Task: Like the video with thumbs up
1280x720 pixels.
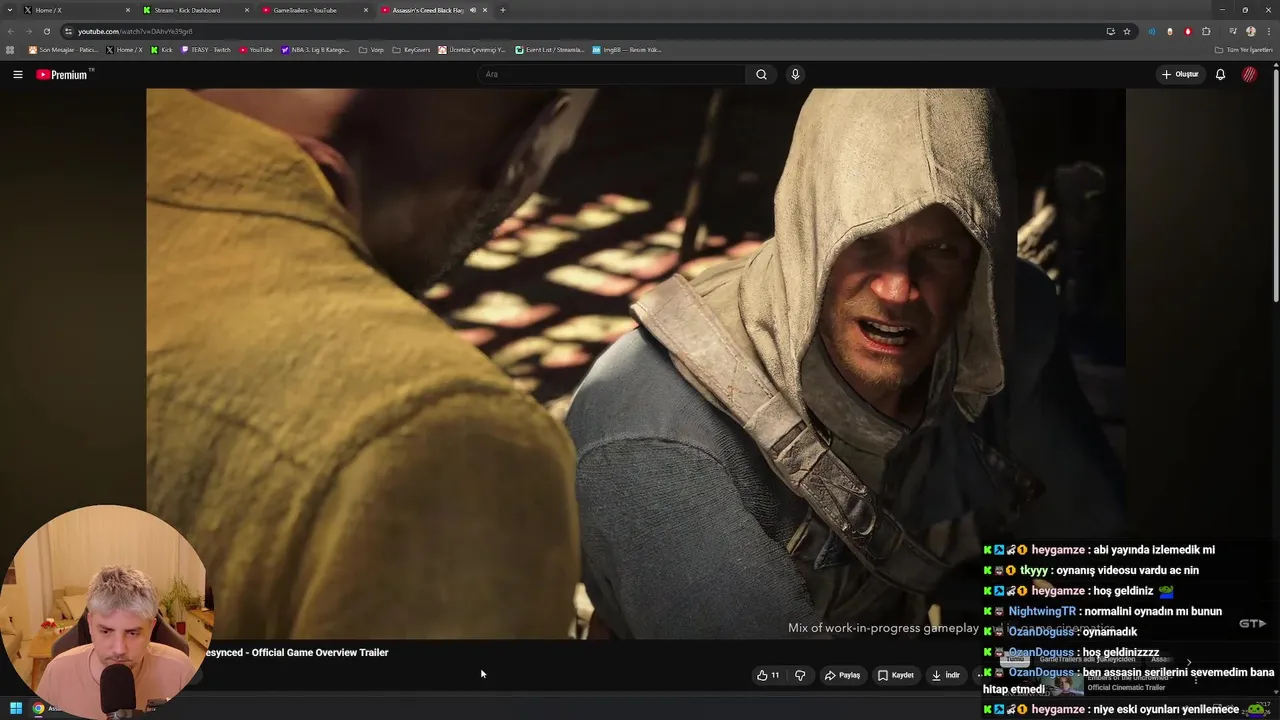Action: [768, 675]
